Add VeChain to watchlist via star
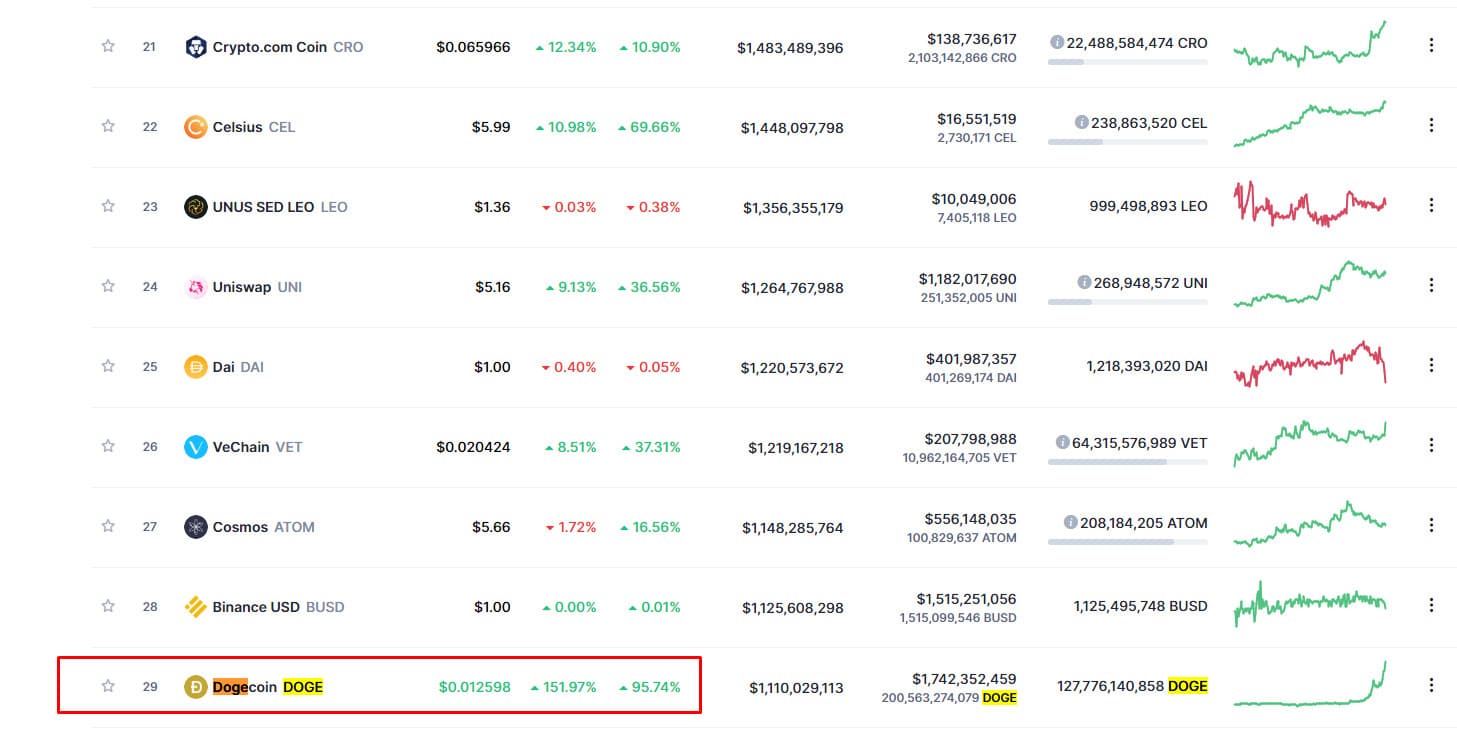 click(108, 446)
